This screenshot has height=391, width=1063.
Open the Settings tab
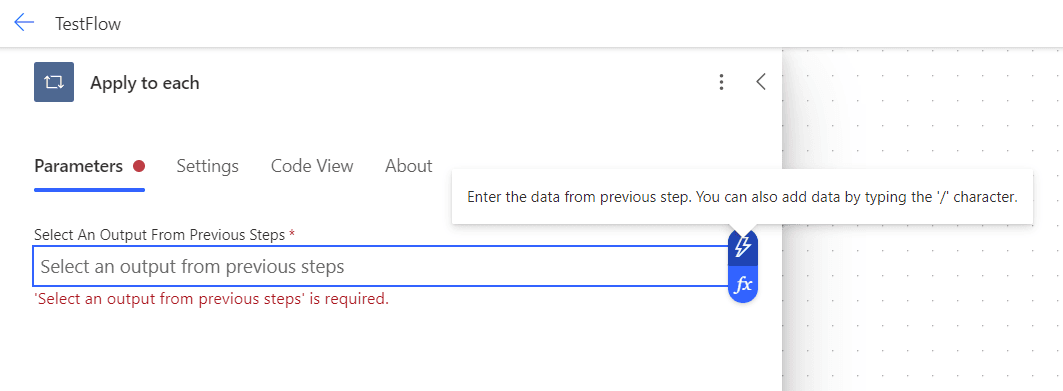pyautogui.click(x=207, y=166)
